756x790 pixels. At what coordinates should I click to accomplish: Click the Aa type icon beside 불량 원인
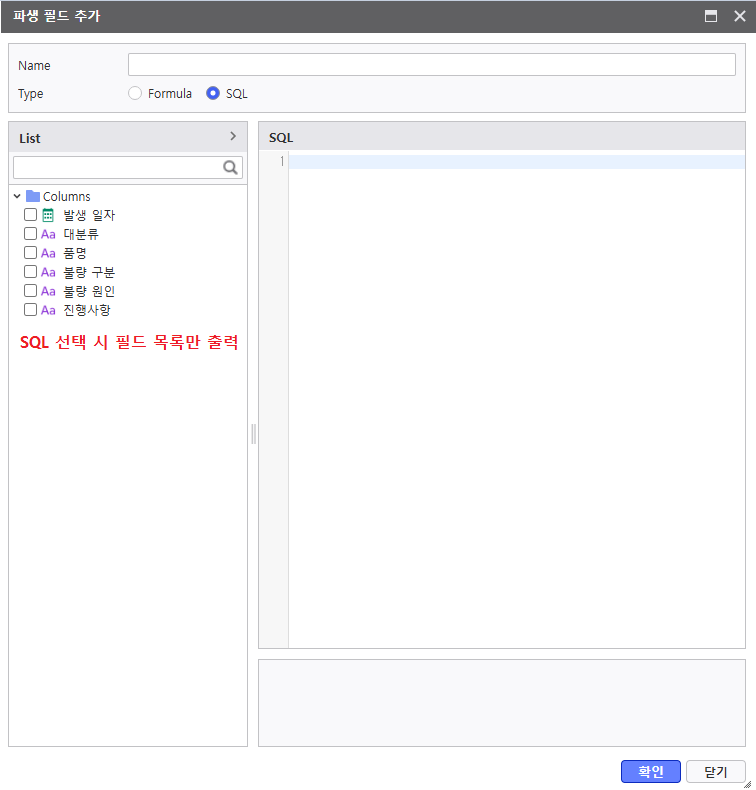48,291
